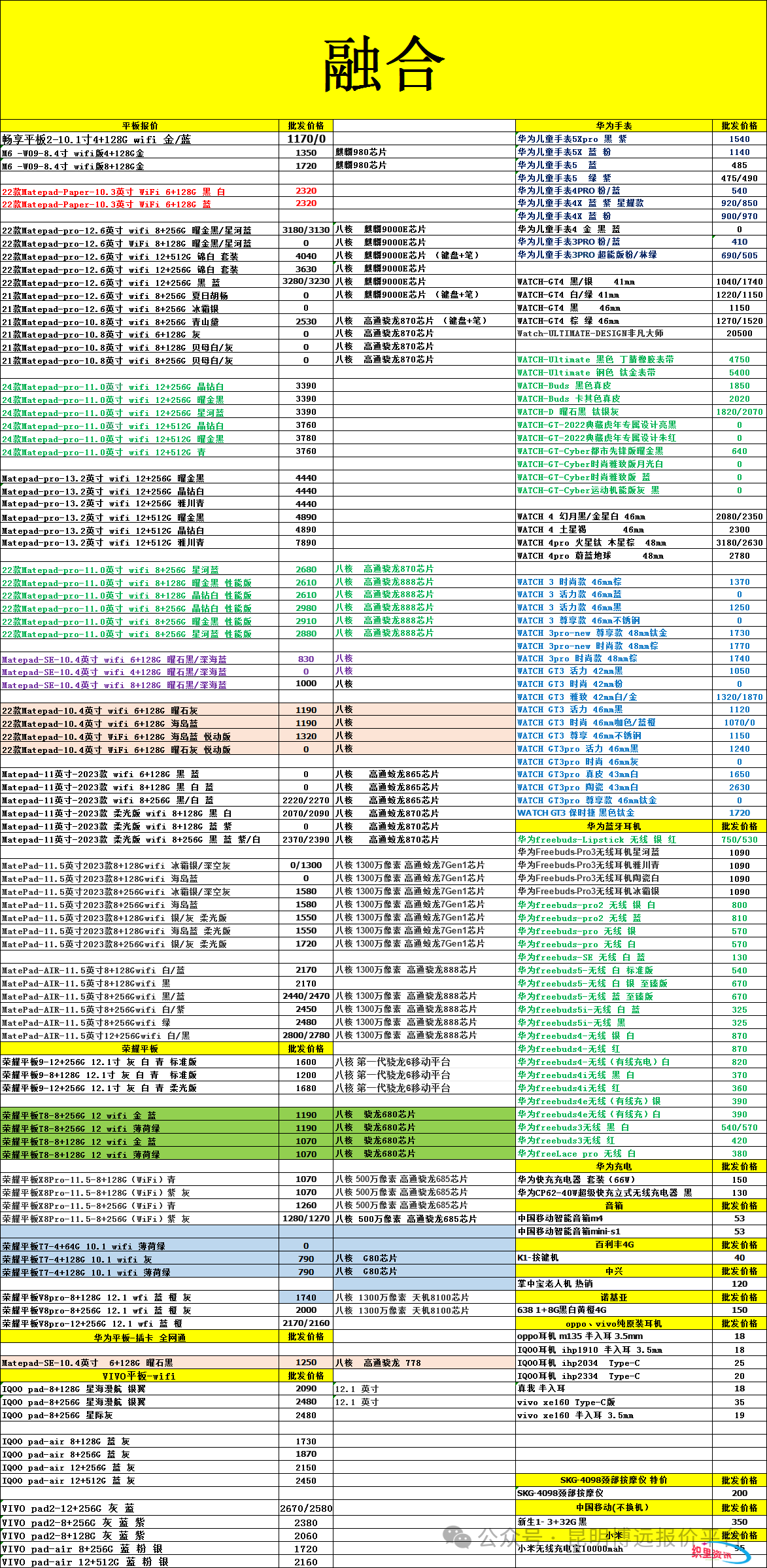The image size is (767, 1568).
Task: Click the 百利丰4G header cell
Action: [x=614, y=1245]
